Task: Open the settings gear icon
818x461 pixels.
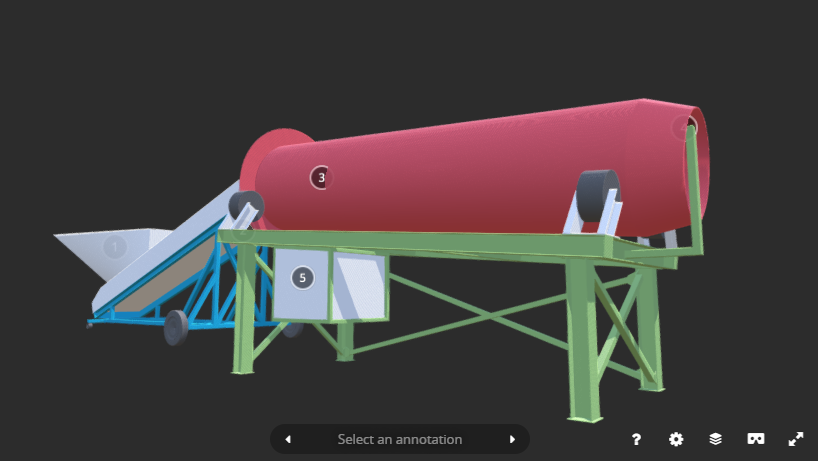Action: pos(676,439)
